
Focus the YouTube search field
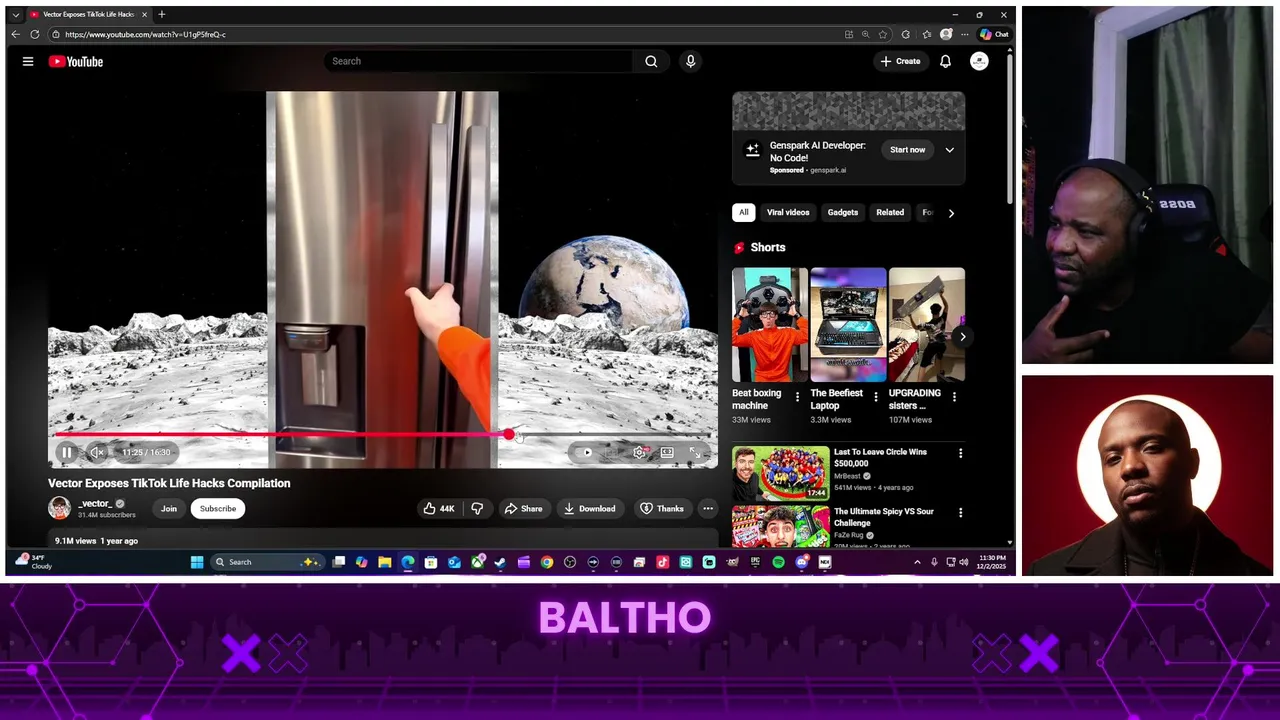pyautogui.click(x=478, y=61)
